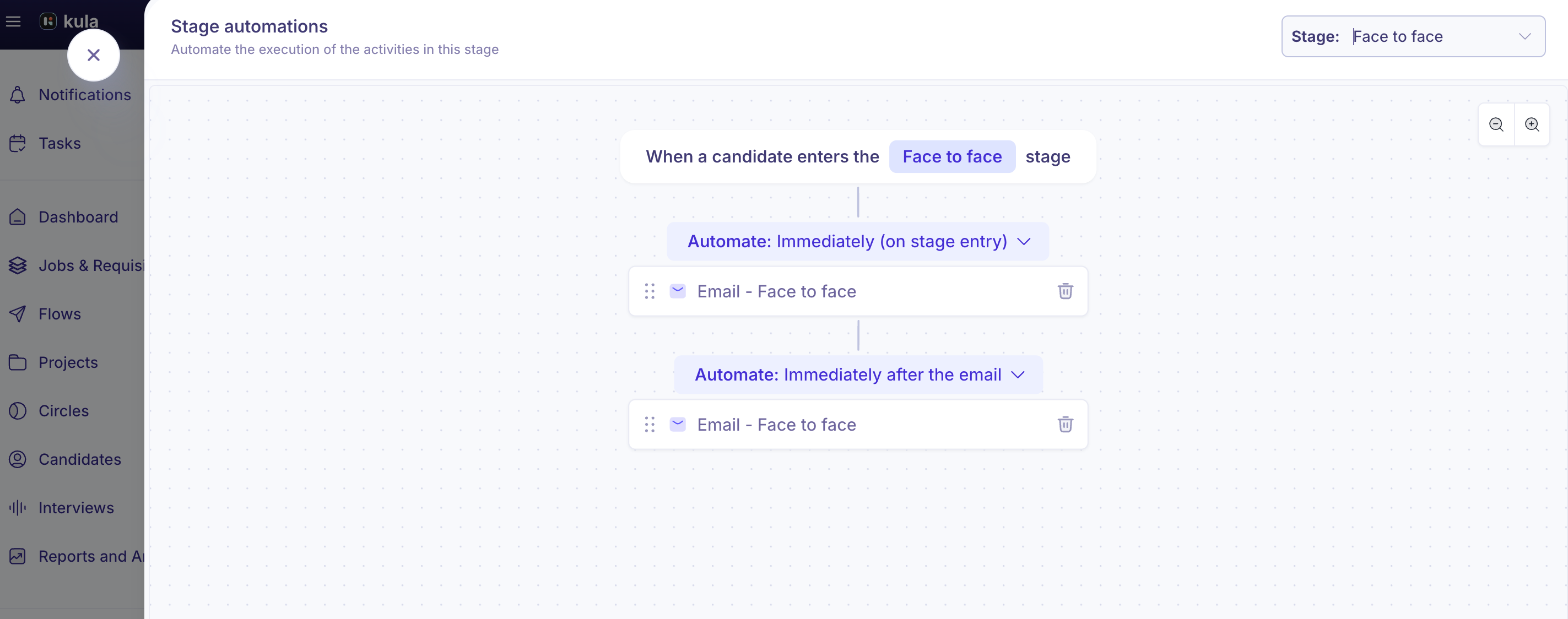Open the first Email - Face to face card
This screenshot has width=1568, height=619.
pyautogui.click(x=858, y=291)
